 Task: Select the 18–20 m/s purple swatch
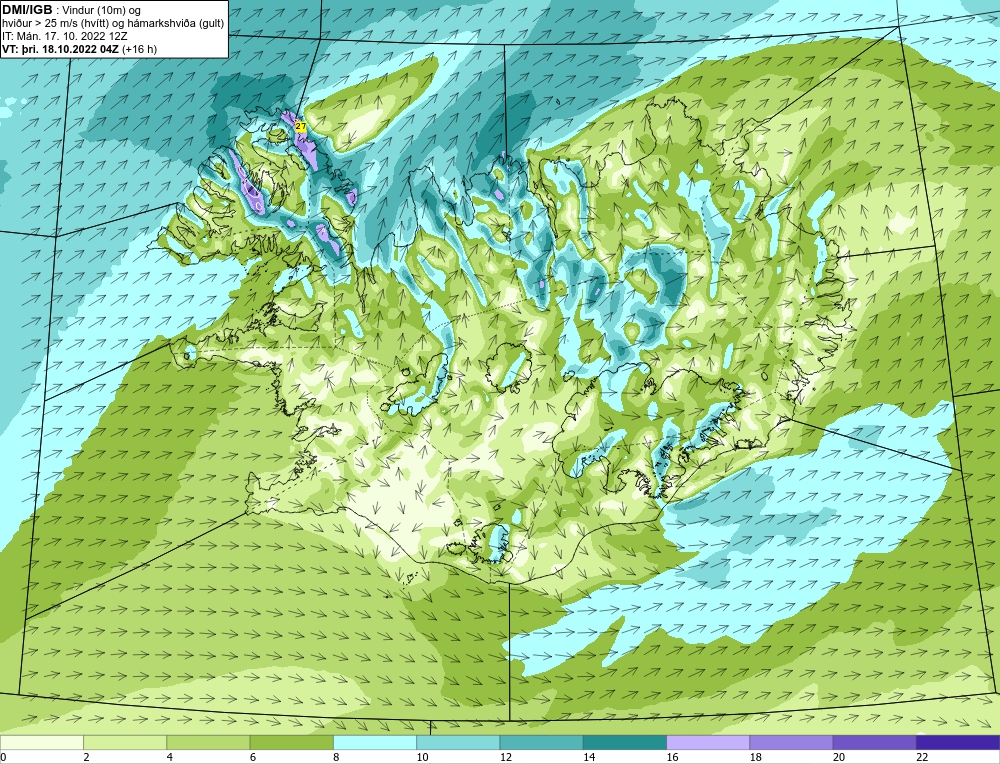point(791,742)
